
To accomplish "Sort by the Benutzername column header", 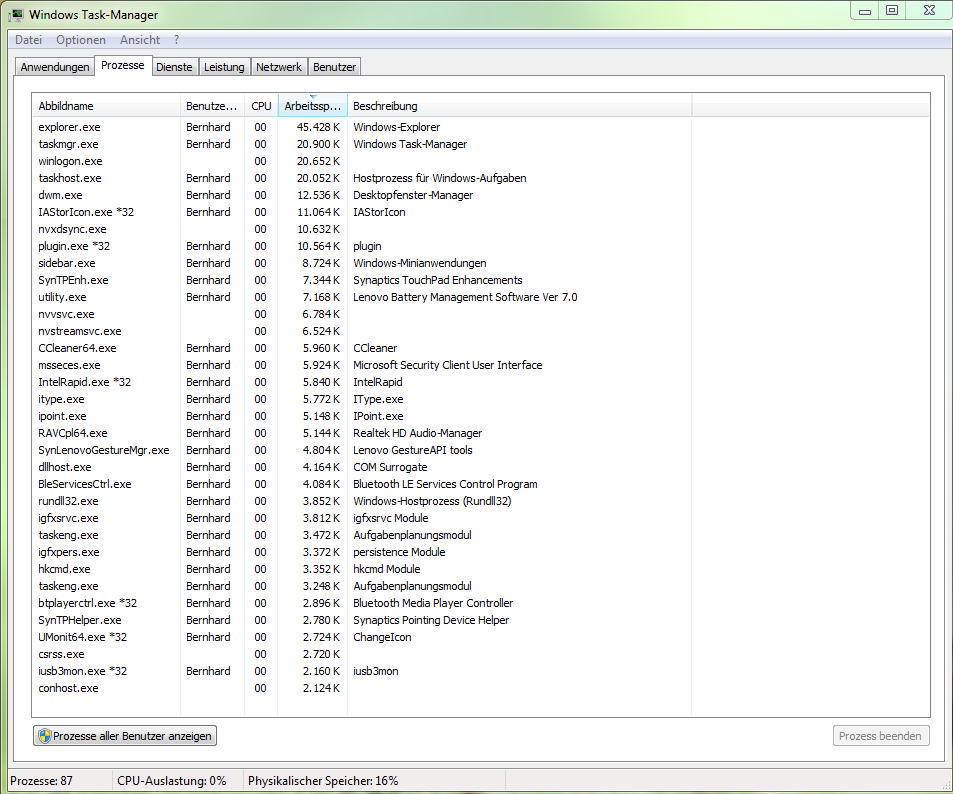I will click(x=212, y=106).
